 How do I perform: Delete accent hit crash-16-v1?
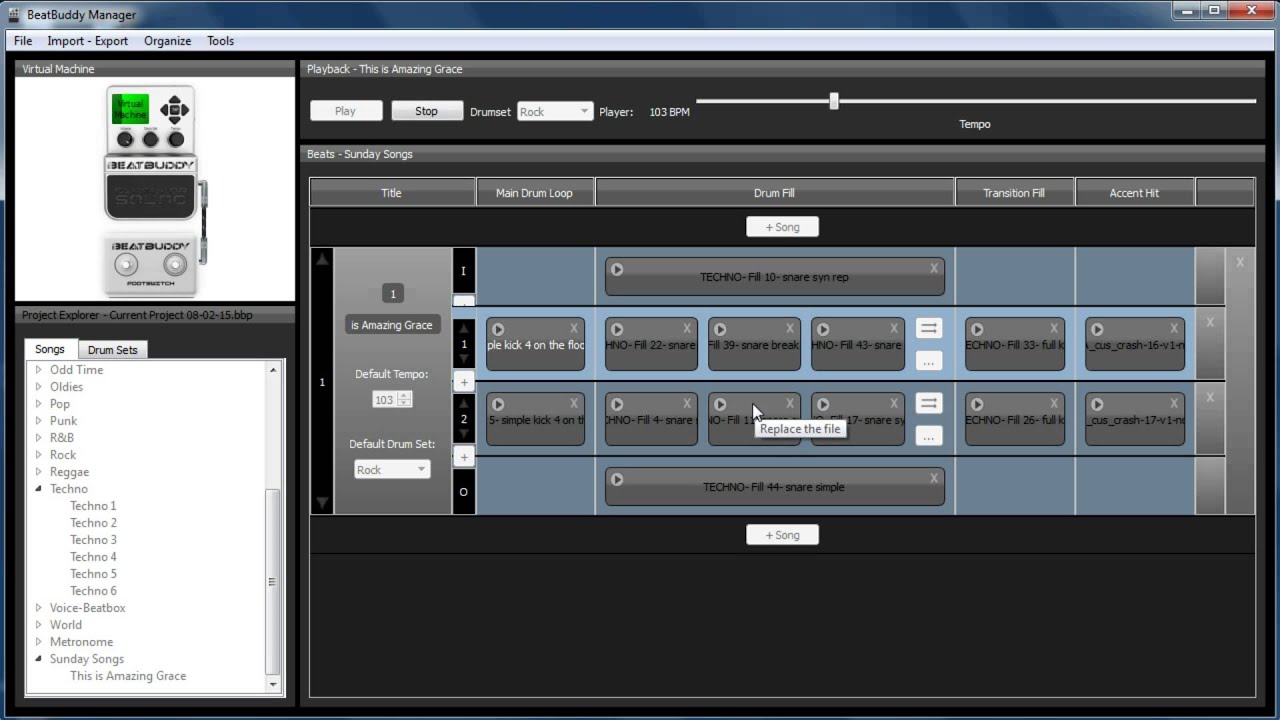[1174, 328]
